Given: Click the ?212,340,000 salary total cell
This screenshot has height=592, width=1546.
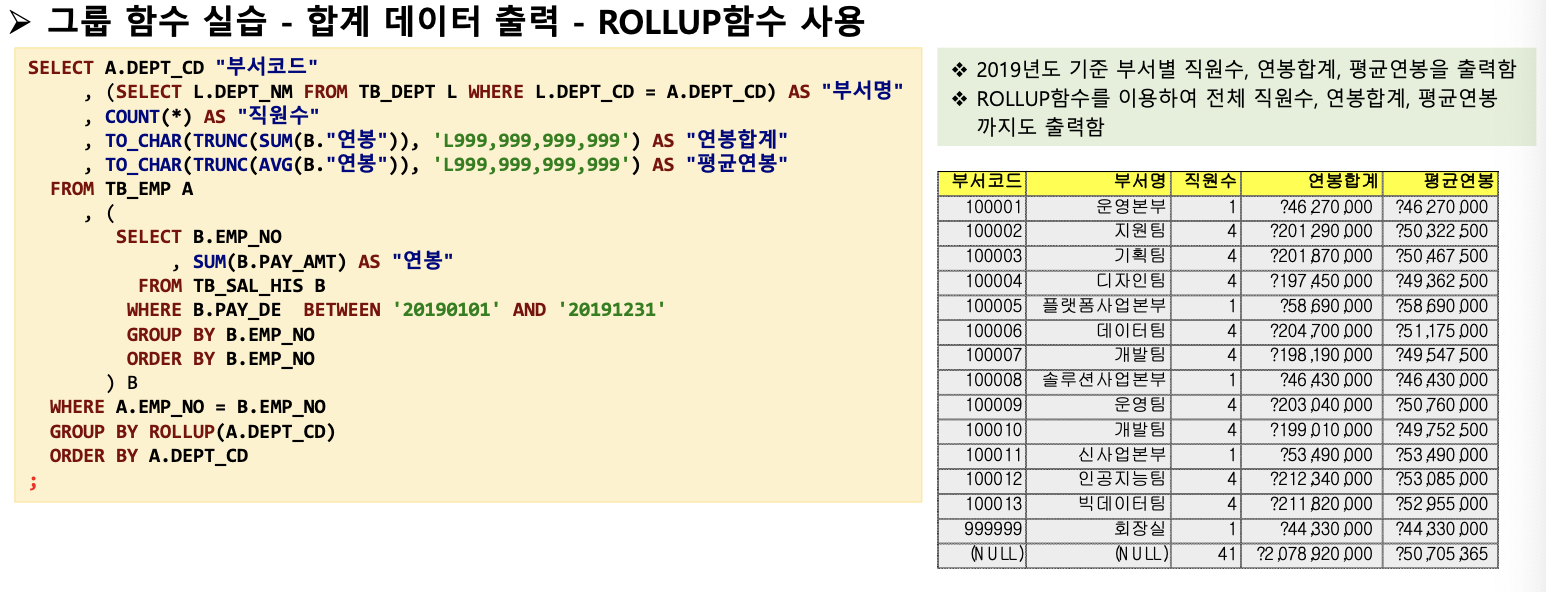Looking at the screenshot, I should (x=1312, y=480).
